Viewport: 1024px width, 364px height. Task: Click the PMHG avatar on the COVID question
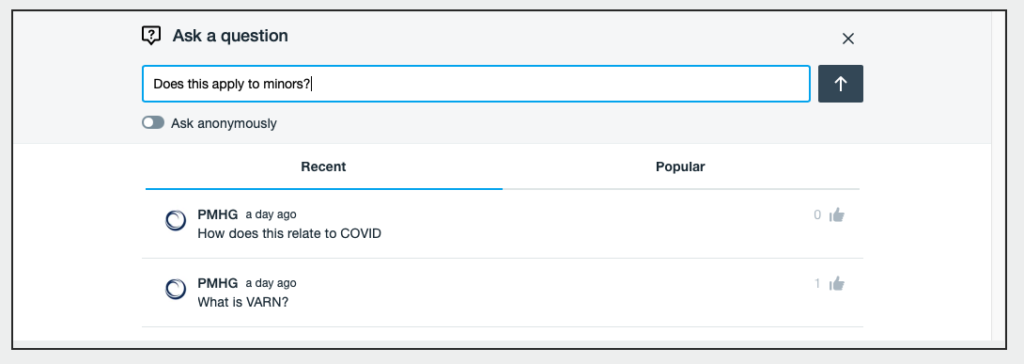click(175, 221)
